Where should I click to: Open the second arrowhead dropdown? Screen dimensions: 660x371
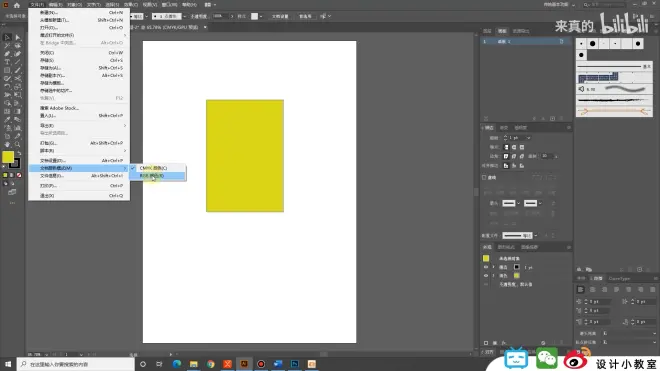point(540,203)
